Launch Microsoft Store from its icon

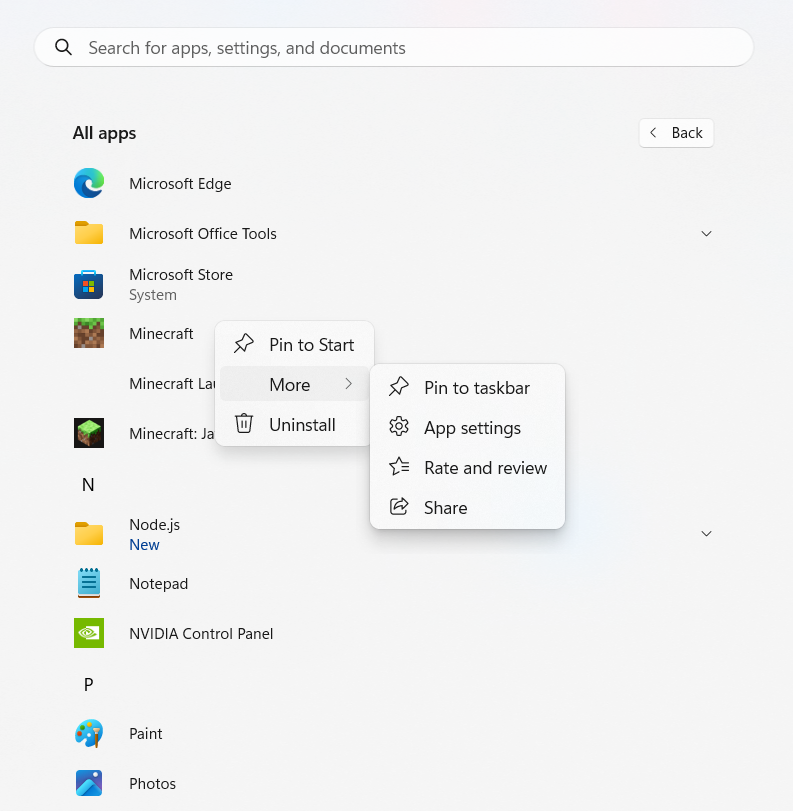(88, 284)
